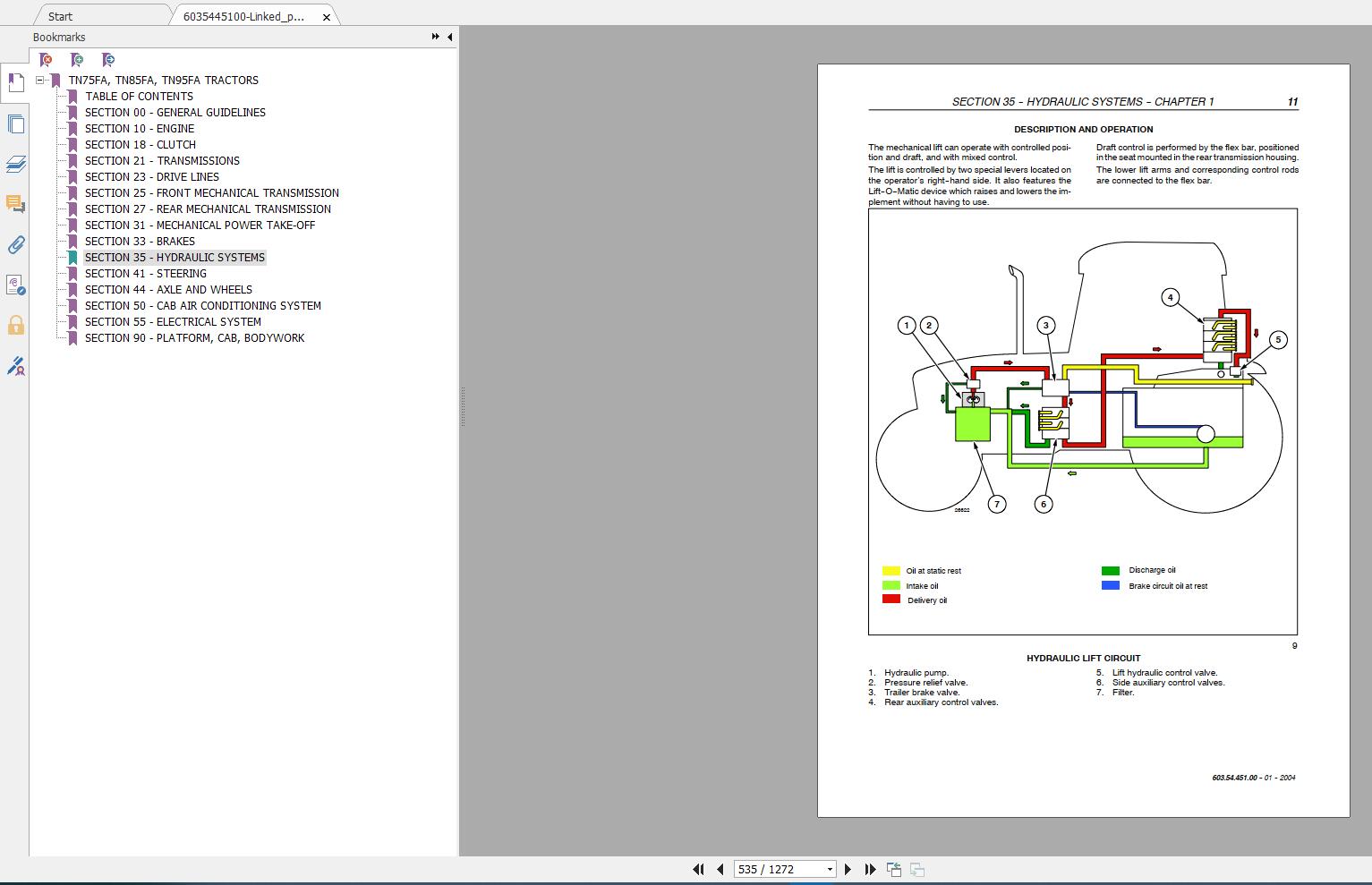Open the Page Thumbnails panel
Screen dimensions: 1372x885
click(15, 123)
